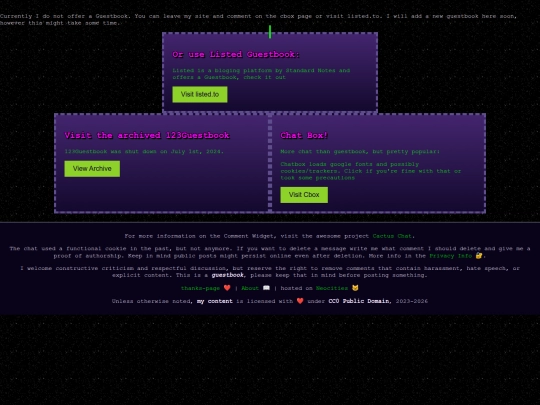Select the heading 'Visit the archived 123Guestbook'
The height and width of the screenshot is (405, 540).
[x=147, y=135]
